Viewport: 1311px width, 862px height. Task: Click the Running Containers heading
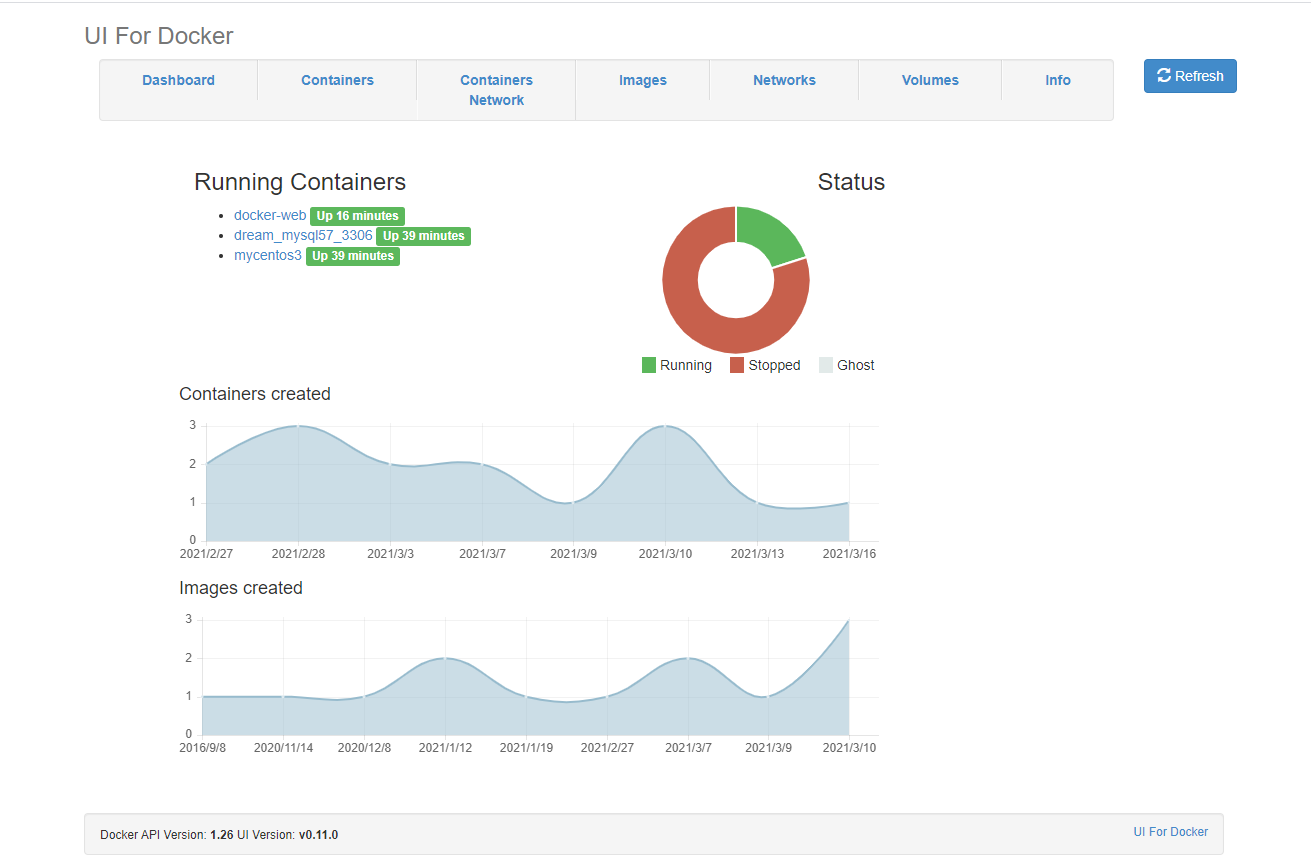click(300, 182)
